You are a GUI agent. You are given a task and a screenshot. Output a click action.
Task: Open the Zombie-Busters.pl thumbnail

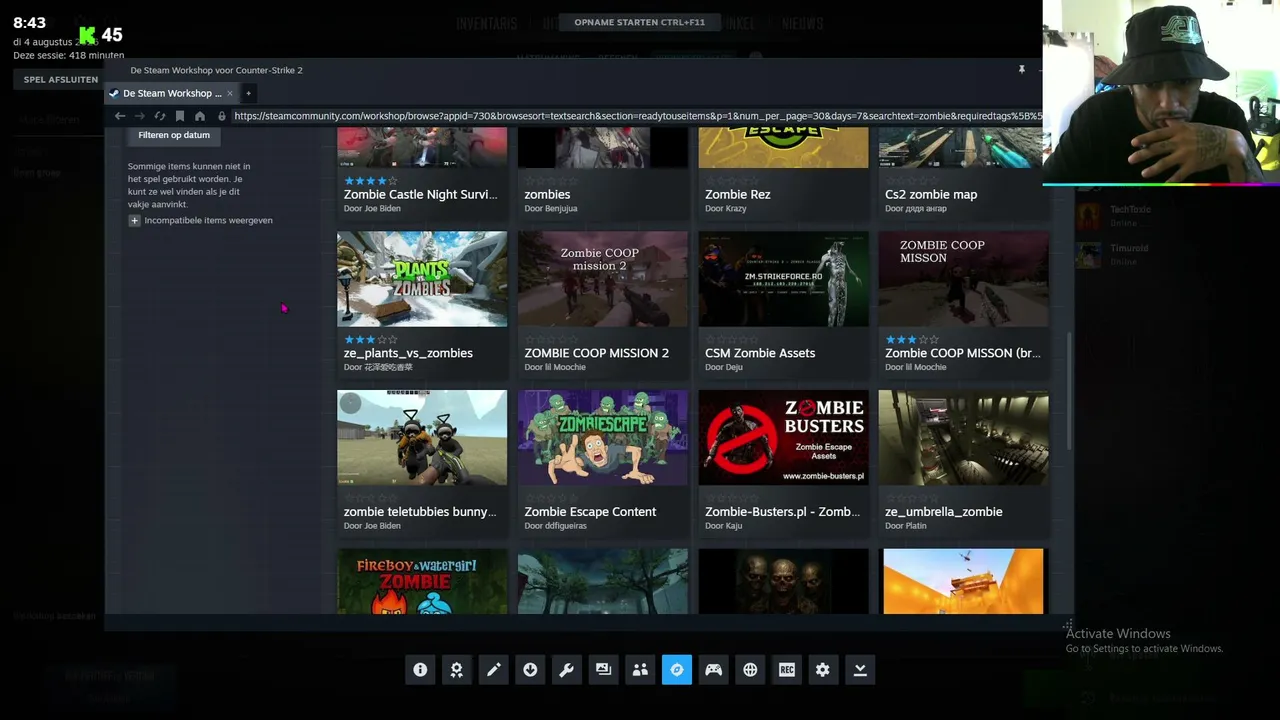(783, 437)
